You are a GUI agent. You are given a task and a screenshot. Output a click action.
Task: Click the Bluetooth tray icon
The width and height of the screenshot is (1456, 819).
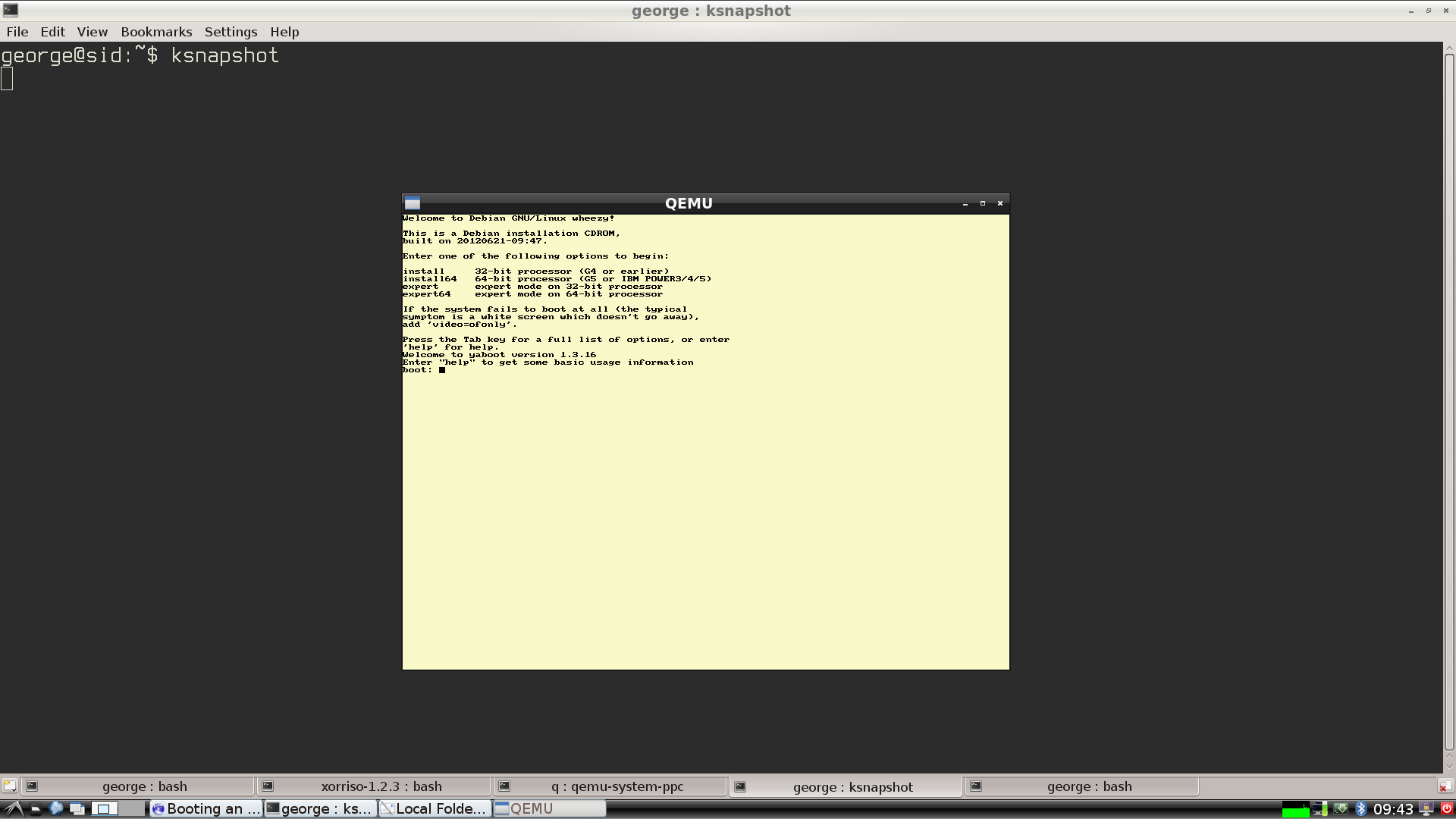(1360, 809)
